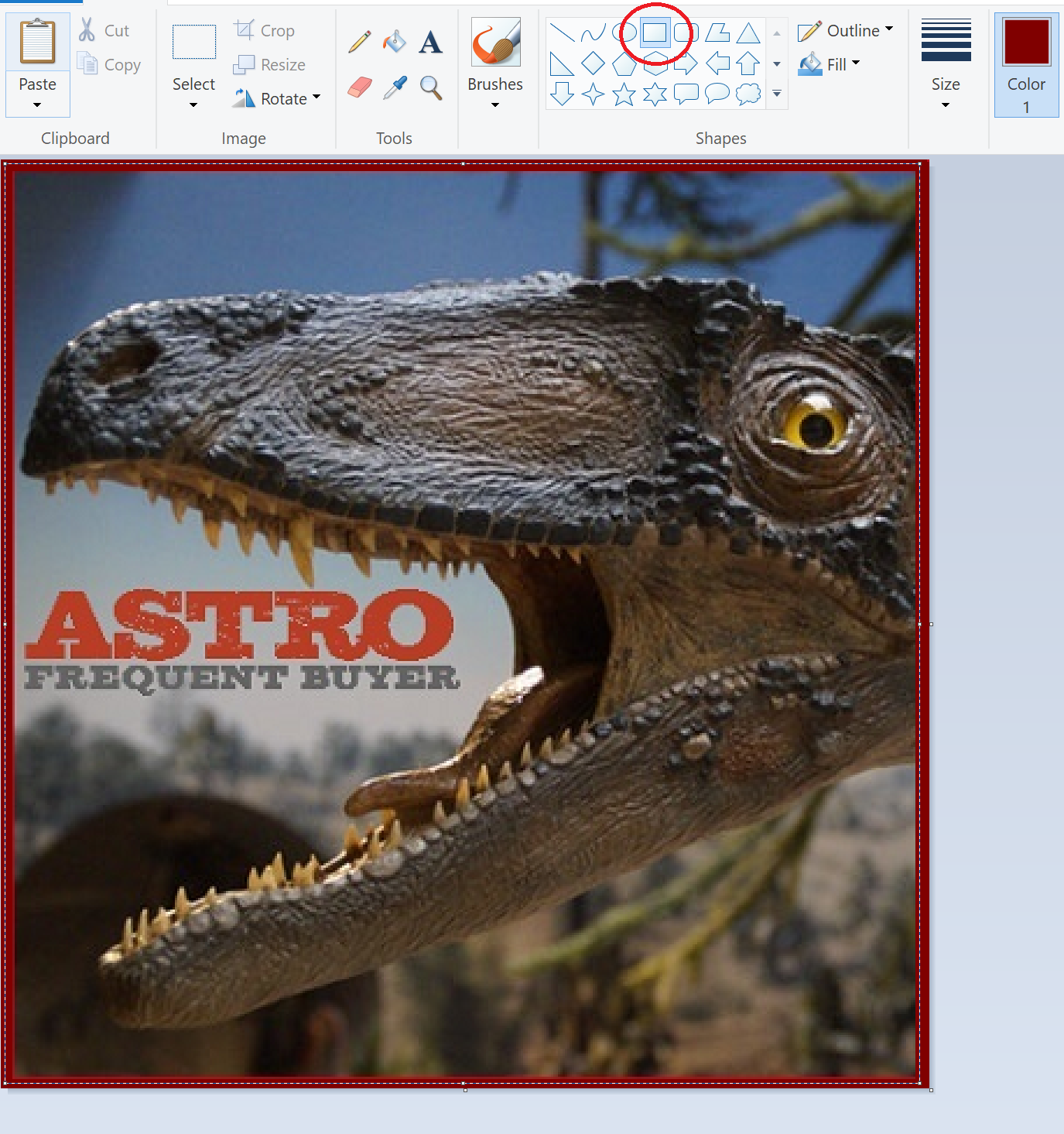Select the Pencil tool

(359, 42)
